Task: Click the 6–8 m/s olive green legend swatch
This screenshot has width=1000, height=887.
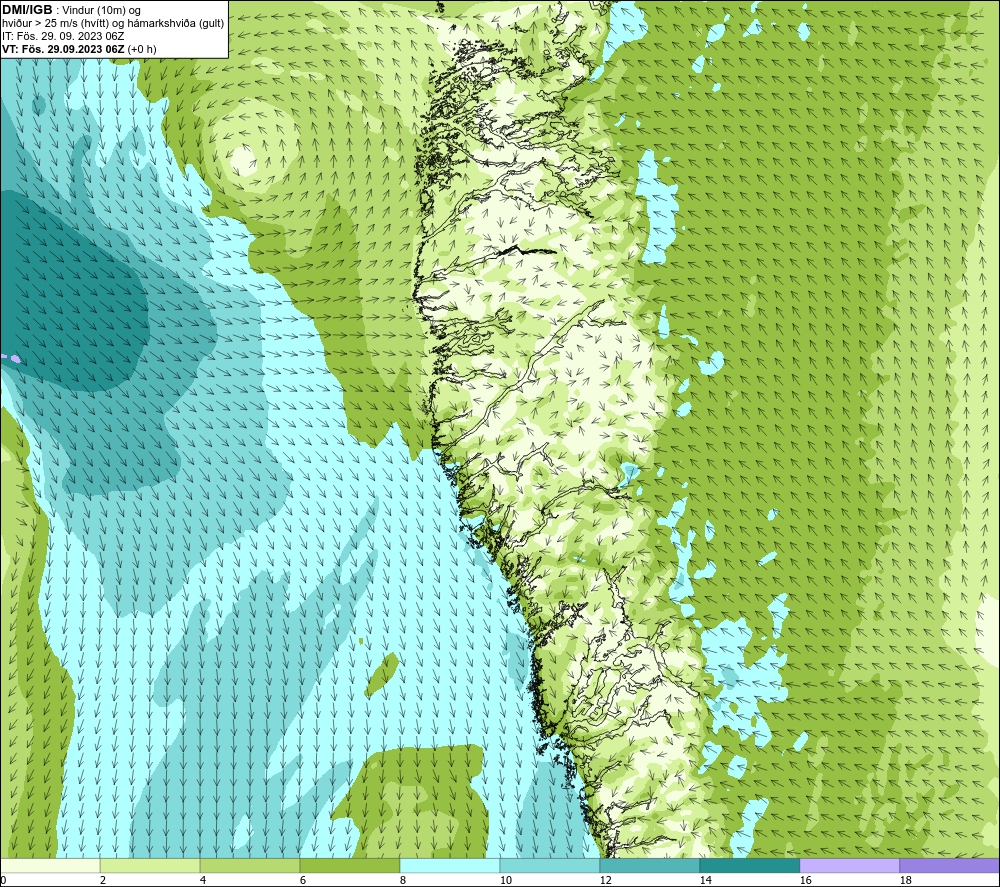Action: pyautogui.click(x=349, y=865)
